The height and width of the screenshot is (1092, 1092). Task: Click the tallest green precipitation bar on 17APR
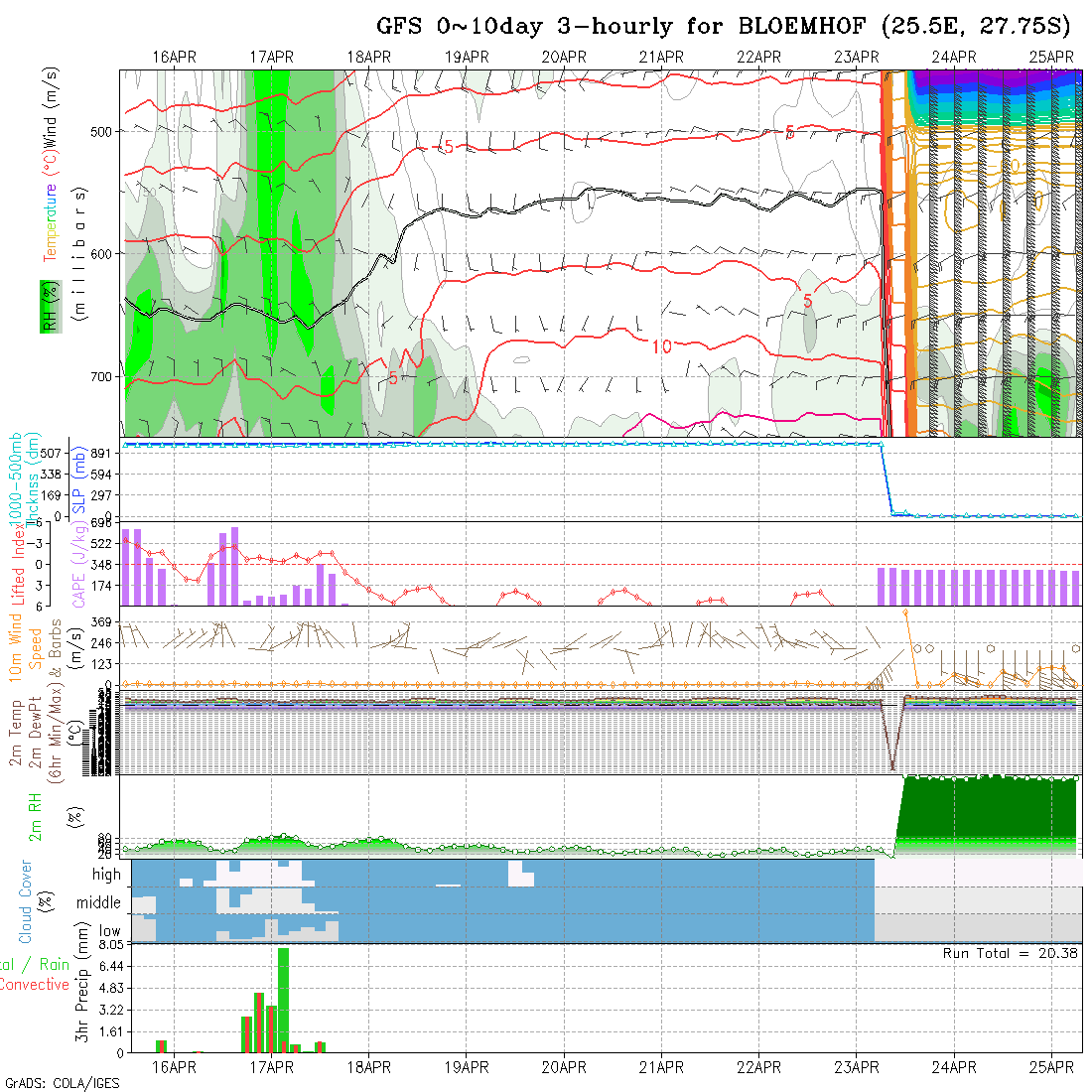(x=284, y=1000)
